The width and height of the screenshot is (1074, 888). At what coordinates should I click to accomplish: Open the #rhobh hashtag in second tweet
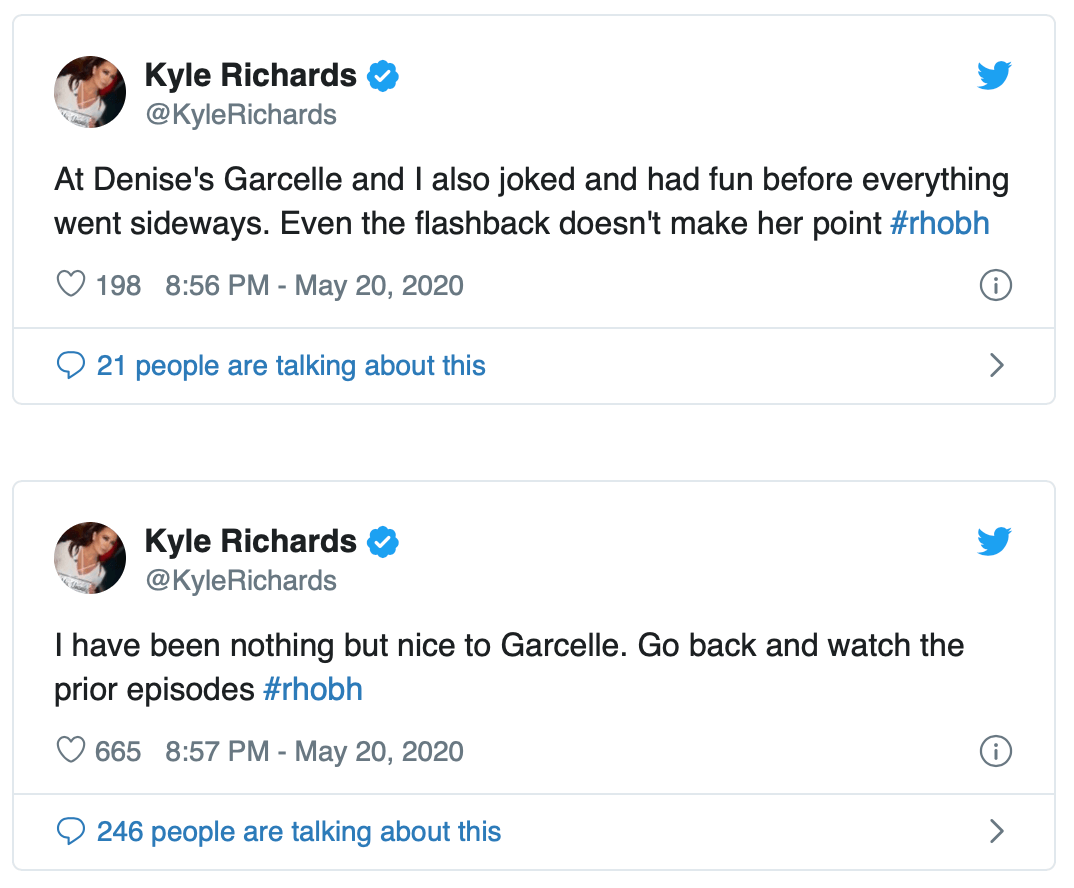pos(312,689)
